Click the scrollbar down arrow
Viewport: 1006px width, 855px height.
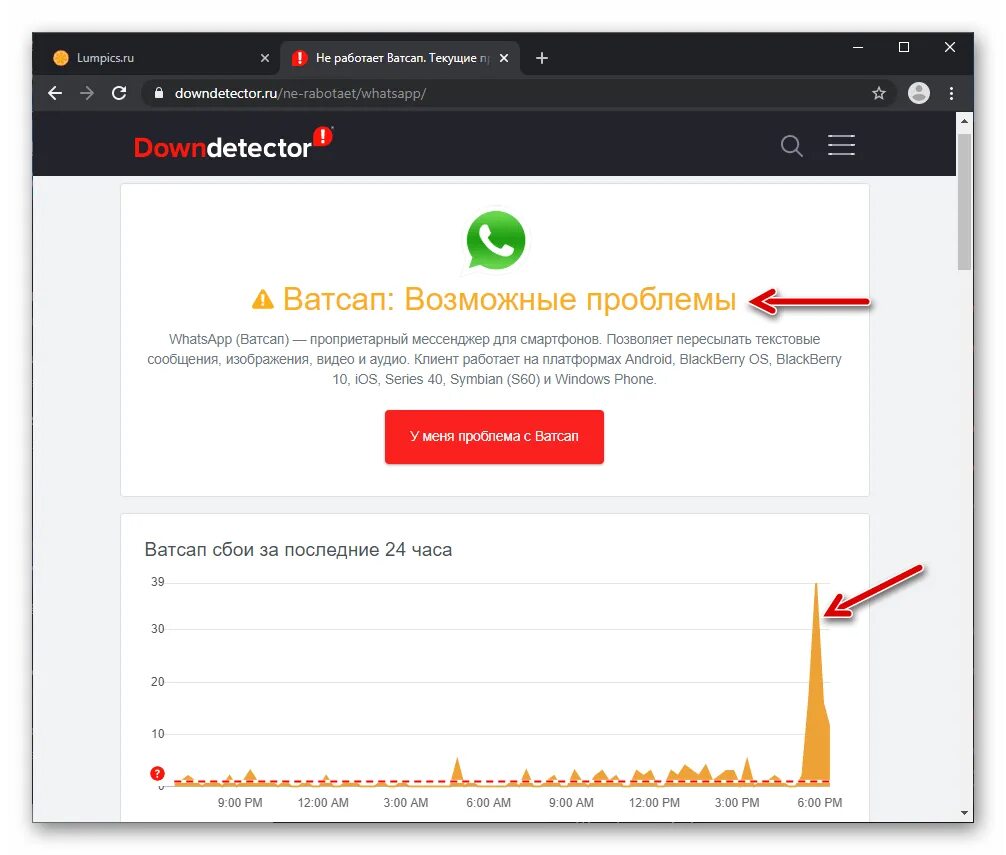coord(964,813)
